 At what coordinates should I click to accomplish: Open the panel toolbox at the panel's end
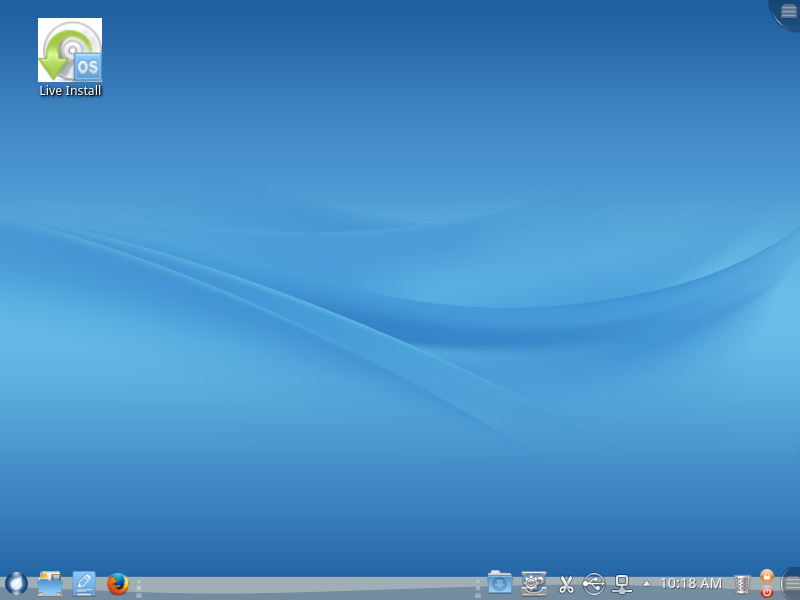pos(791,583)
